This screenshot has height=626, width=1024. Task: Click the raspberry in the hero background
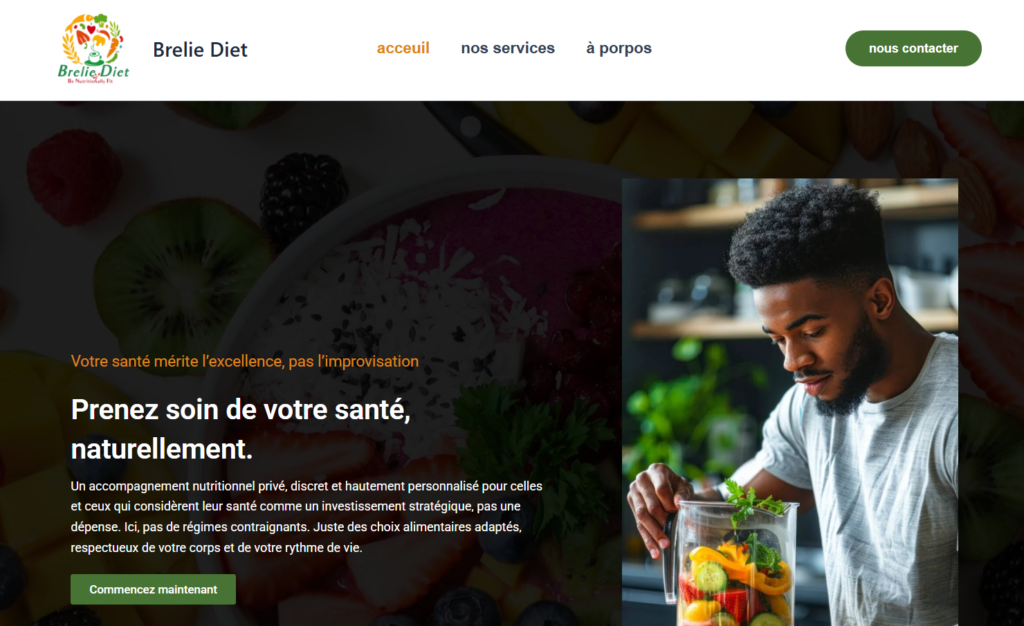point(73,176)
